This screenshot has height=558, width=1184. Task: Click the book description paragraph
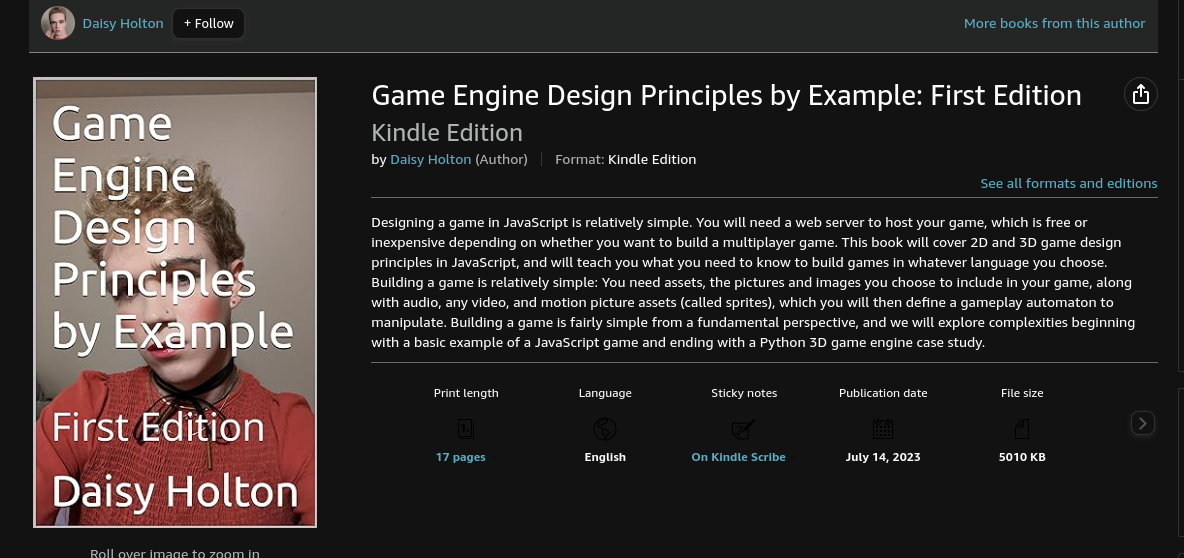(x=753, y=282)
